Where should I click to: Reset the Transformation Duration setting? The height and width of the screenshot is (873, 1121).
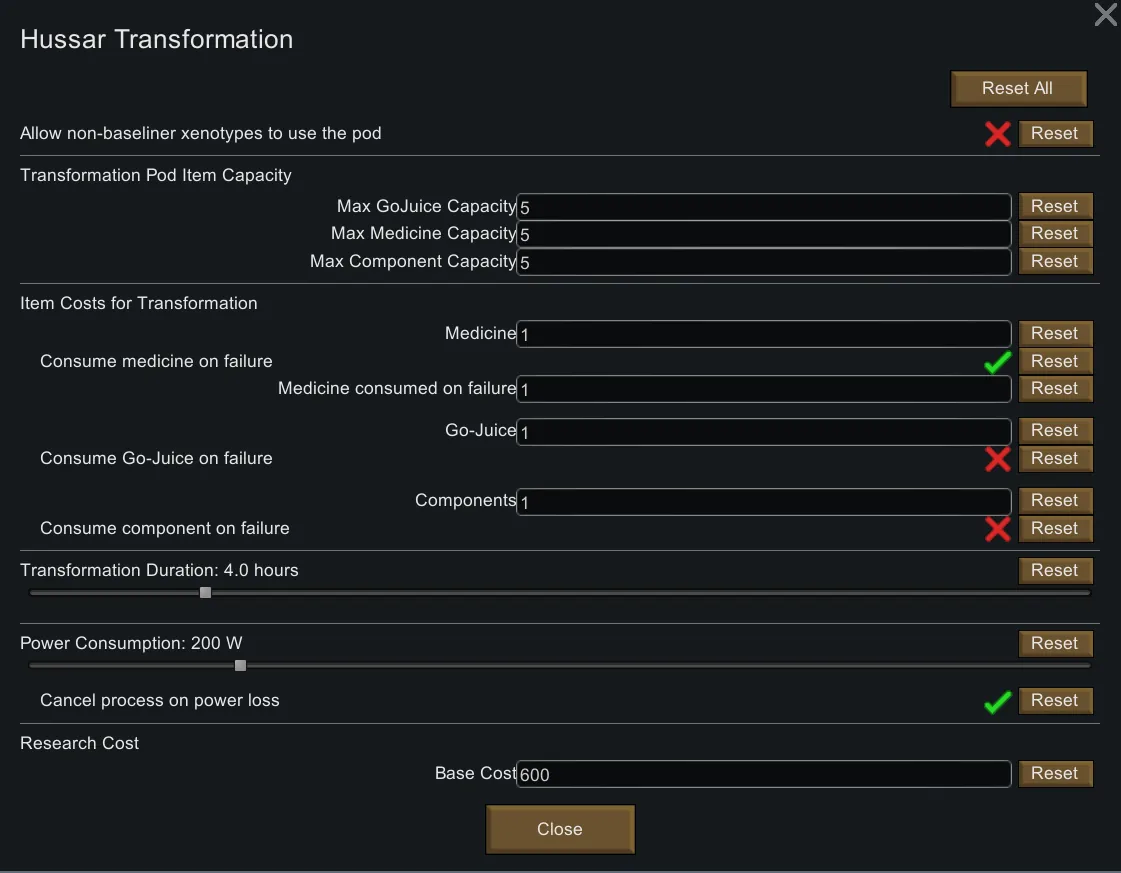click(1054, 570)
